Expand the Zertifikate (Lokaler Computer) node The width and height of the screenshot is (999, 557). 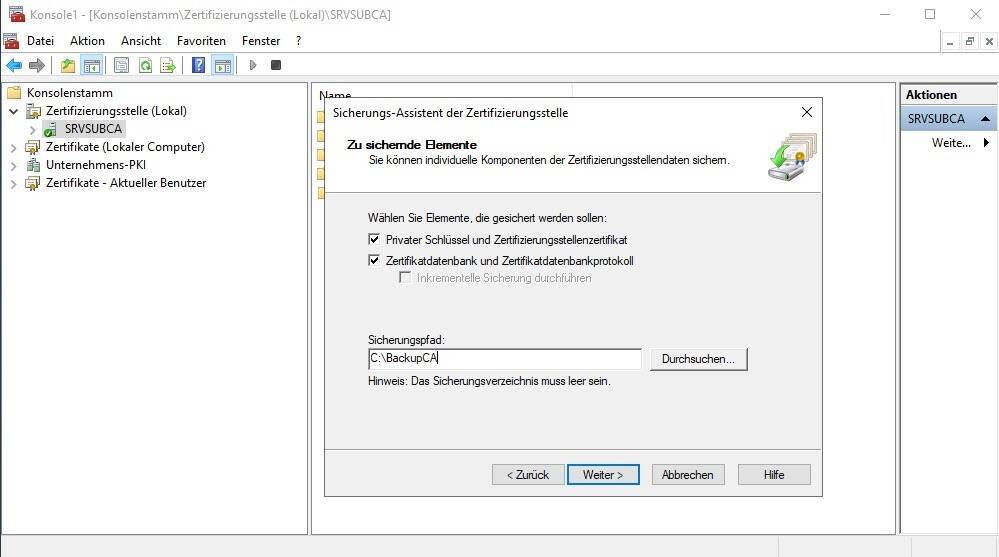tap(13, 147)
